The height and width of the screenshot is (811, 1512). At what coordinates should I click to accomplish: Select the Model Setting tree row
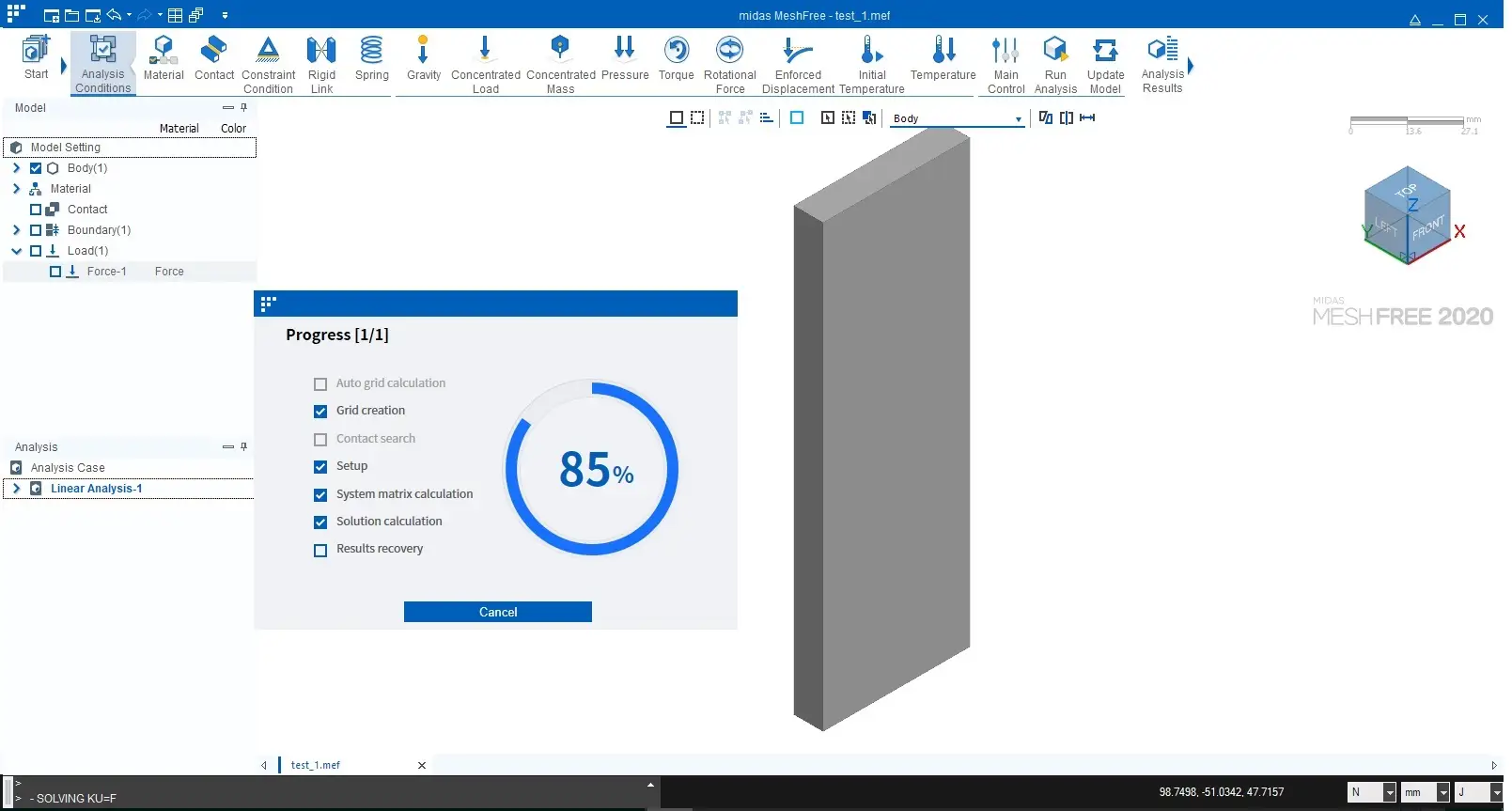[130, 148]
